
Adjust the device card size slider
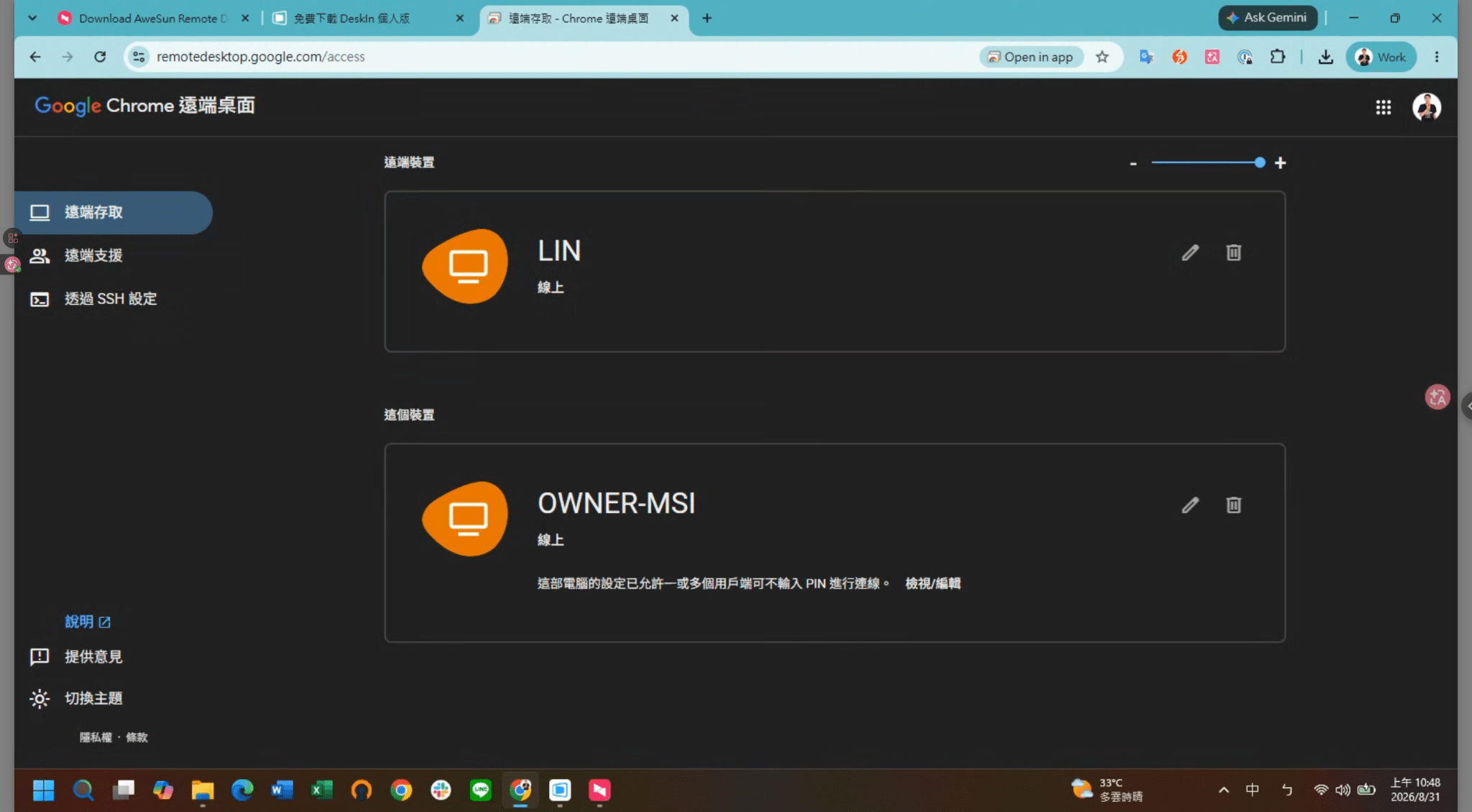coord(1207,163)
